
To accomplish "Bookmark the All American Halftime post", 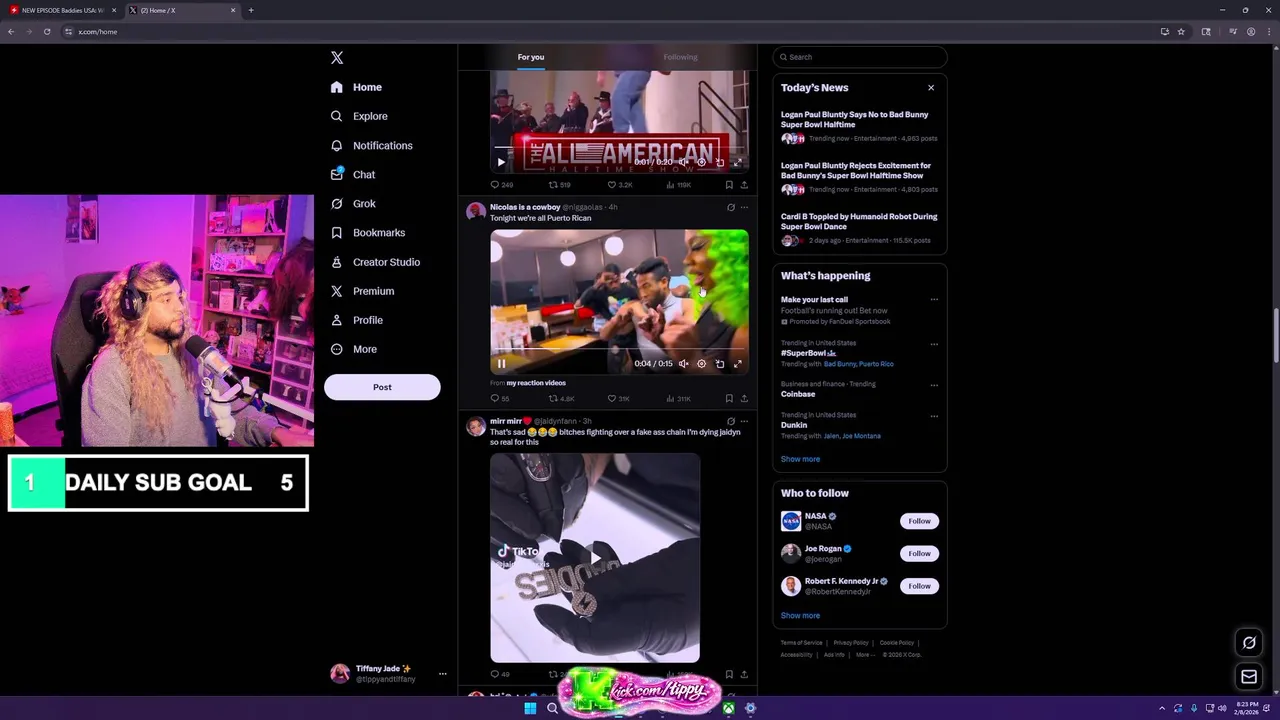I will (729, 185).
